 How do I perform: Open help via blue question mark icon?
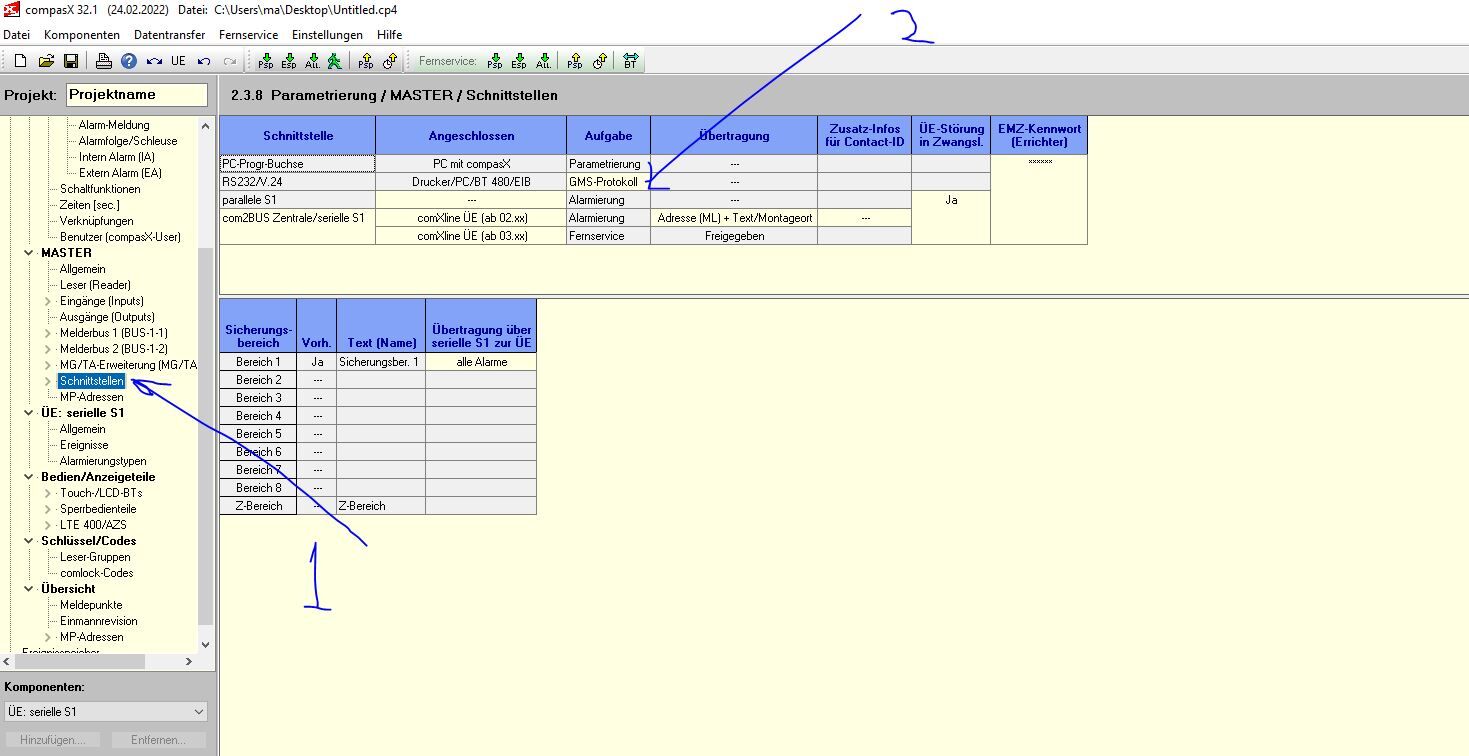[x=129, y=61]
